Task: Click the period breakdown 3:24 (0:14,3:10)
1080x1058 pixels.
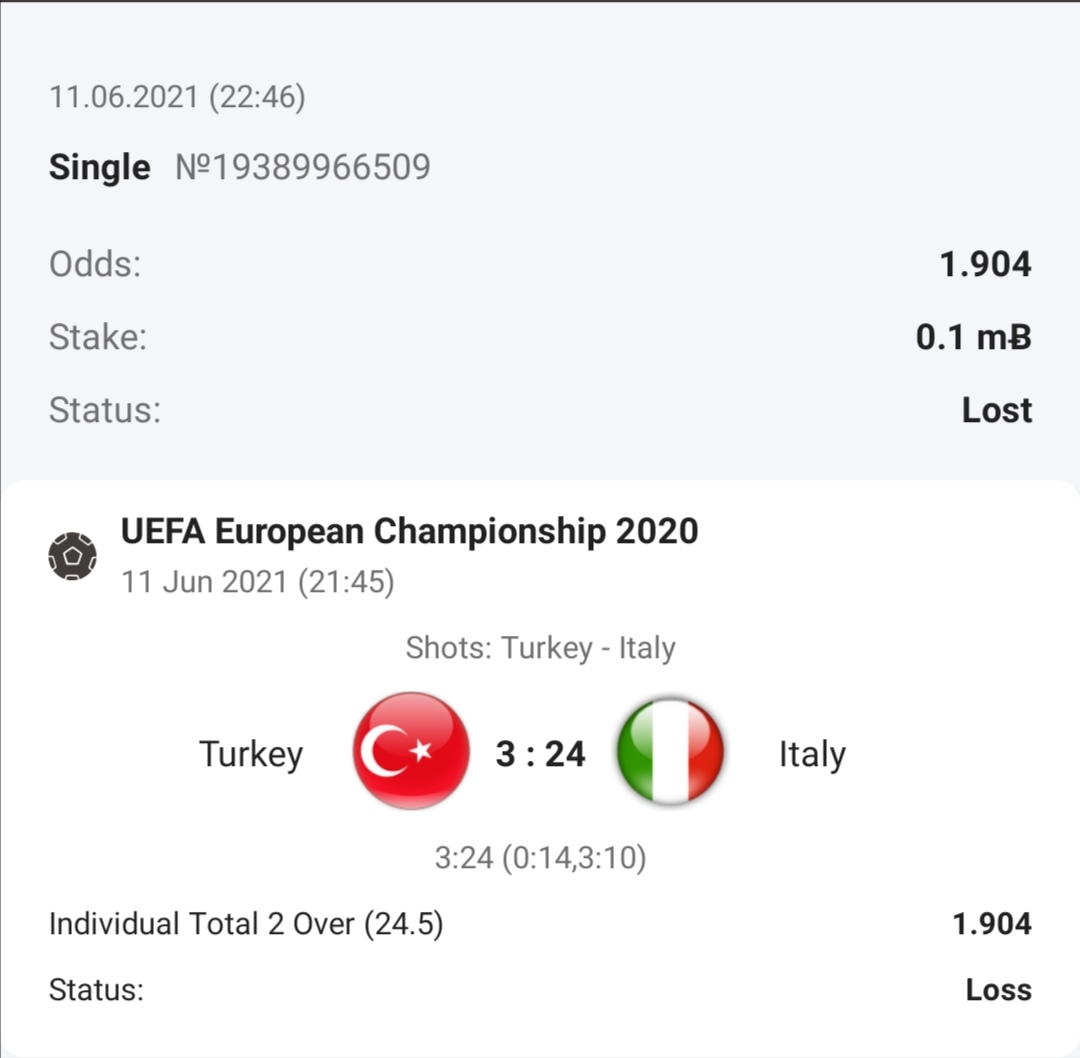Action: (540, 858)
